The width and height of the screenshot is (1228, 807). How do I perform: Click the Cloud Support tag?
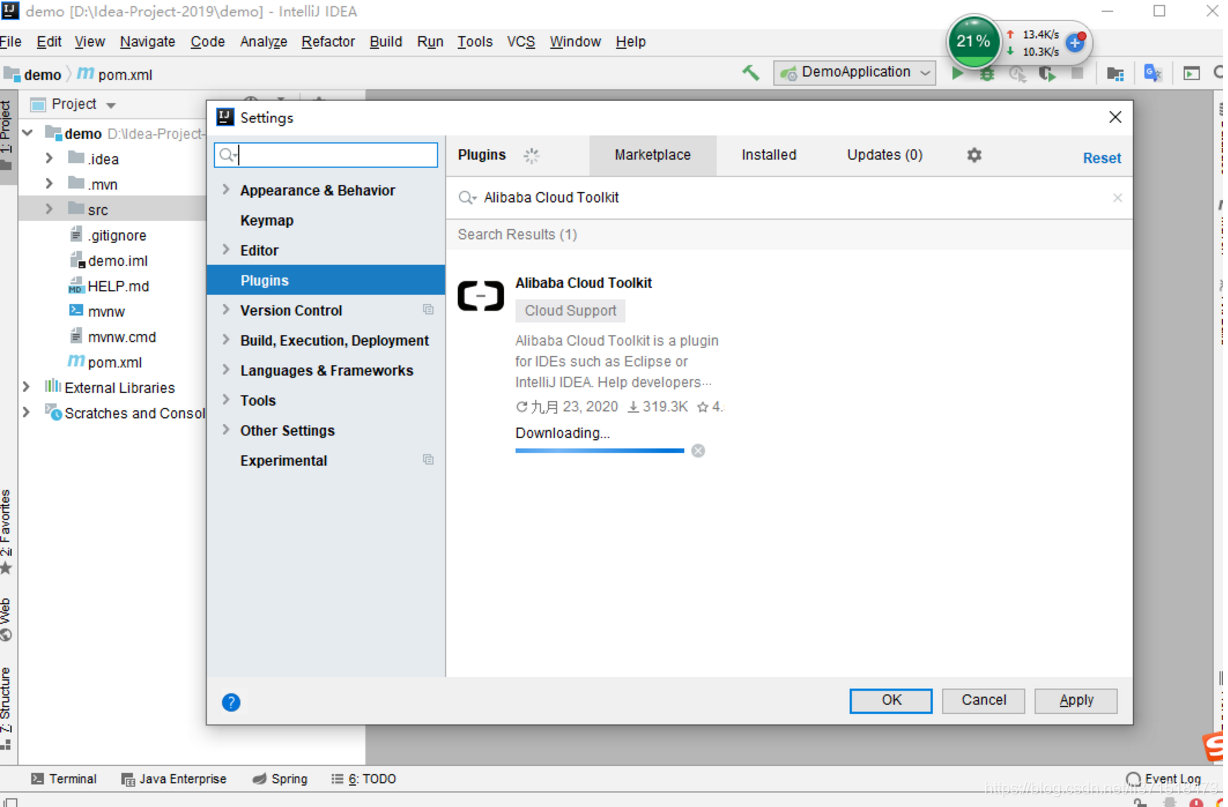click(x=571, y=311)
